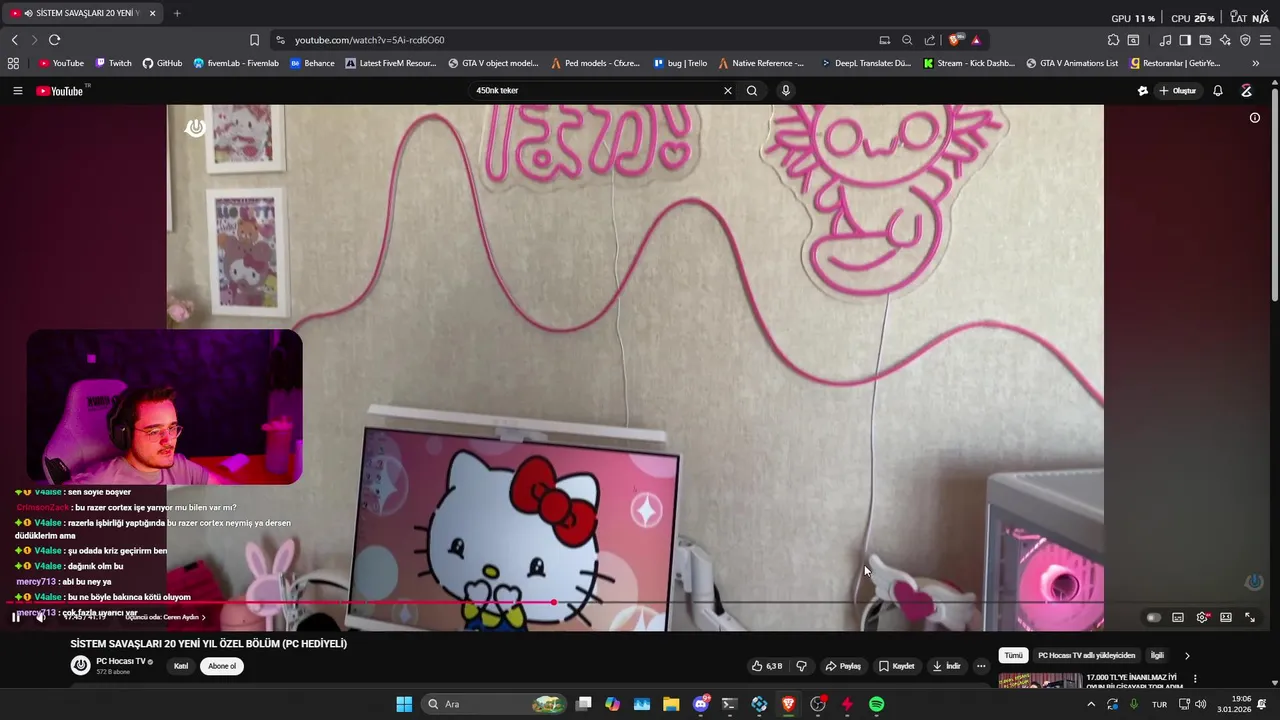Open the player settings gear
Image resolution: width=1280 pixels, height=720 pixels.
click(x=1202, y=617)
